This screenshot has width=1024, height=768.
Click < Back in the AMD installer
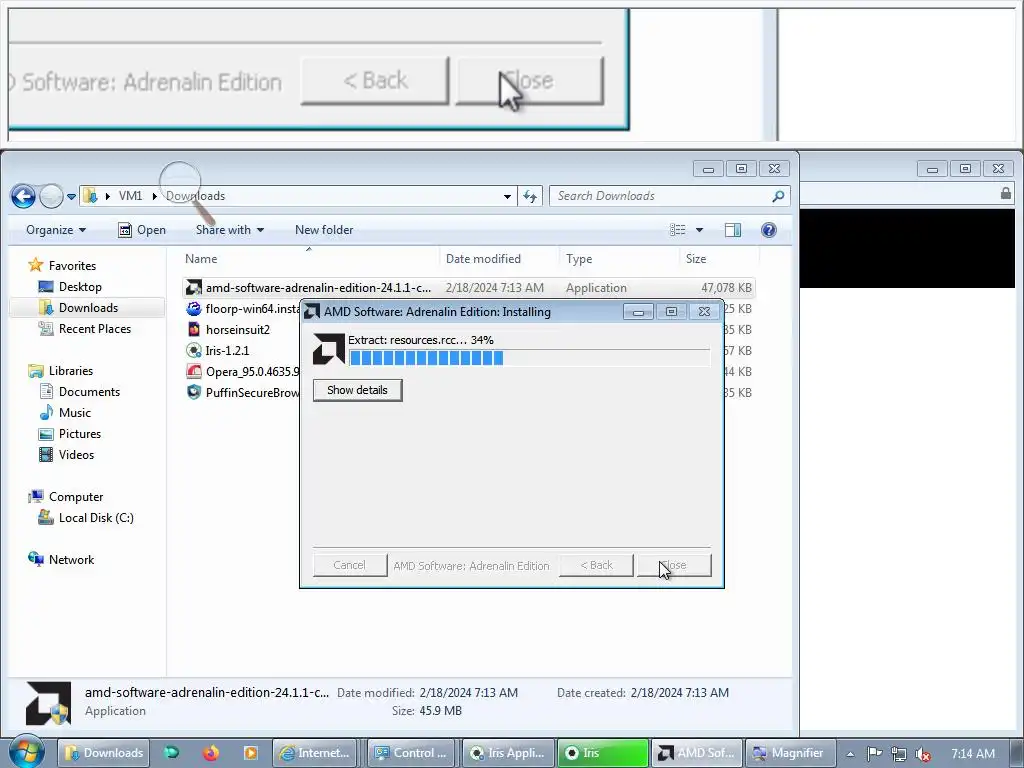(596, 565)
